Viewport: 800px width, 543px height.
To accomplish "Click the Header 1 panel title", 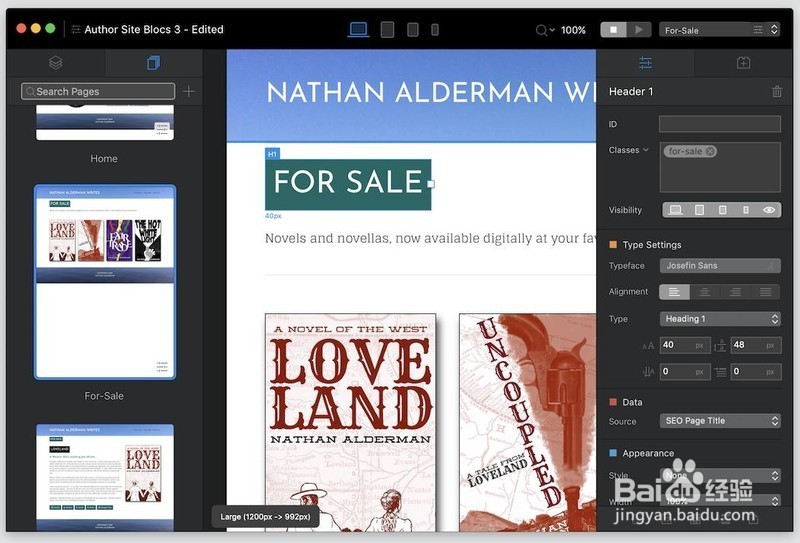I will pos(631,91).
